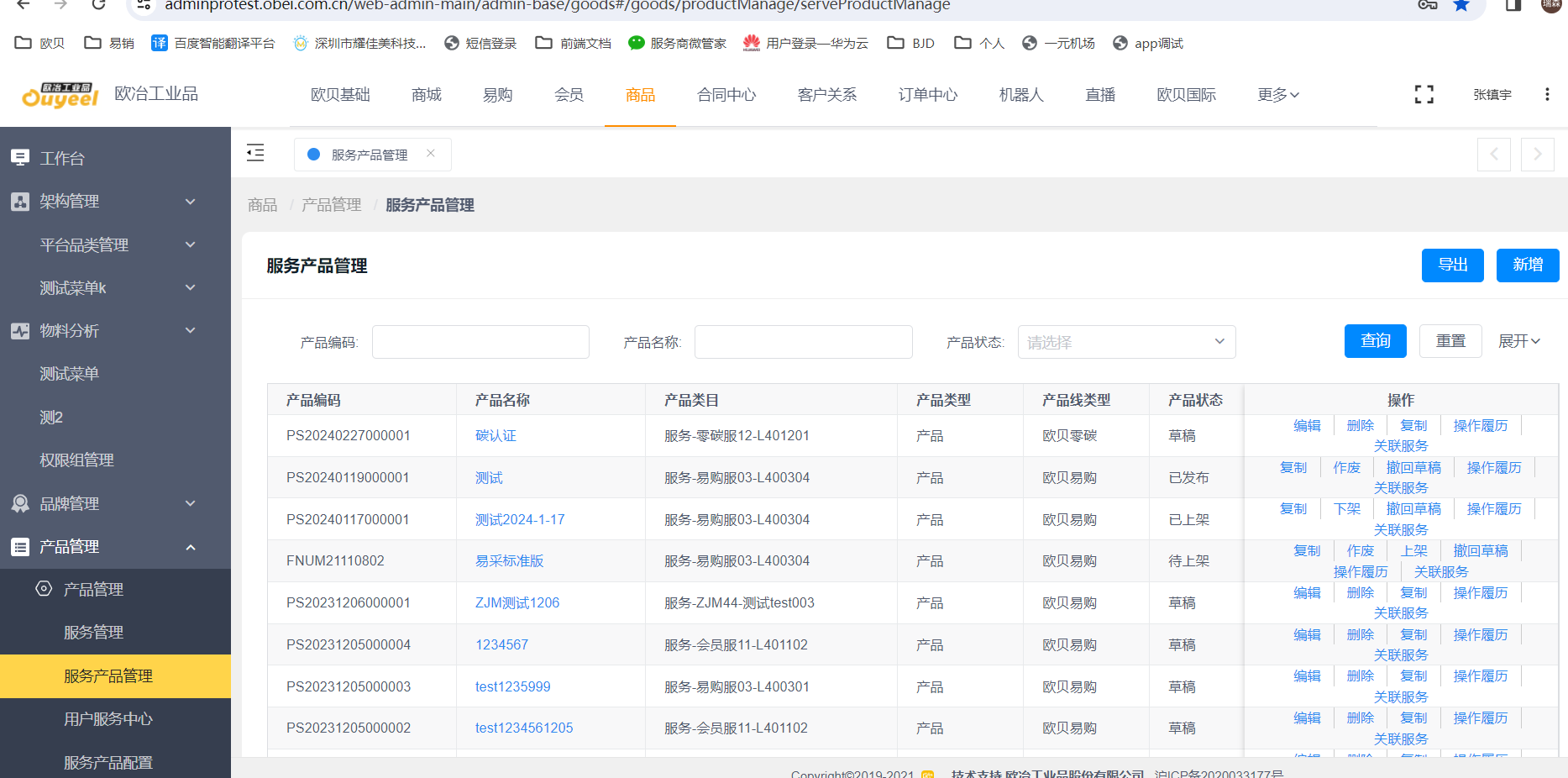Image resolution: width=1568 pixels, height=778 pixels.
Task: Click 删除 for the ZJM测试1206 row
Action: click(x=1360, y=593)
